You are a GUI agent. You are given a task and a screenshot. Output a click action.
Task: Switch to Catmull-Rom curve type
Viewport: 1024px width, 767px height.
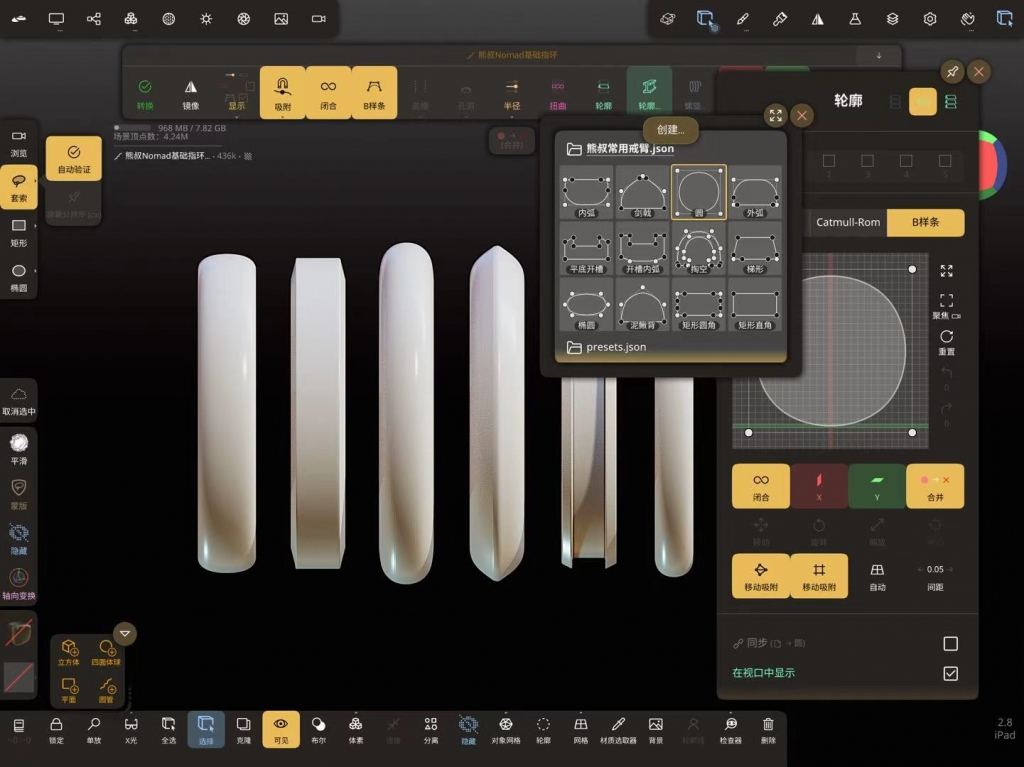(x=848, y=222)
